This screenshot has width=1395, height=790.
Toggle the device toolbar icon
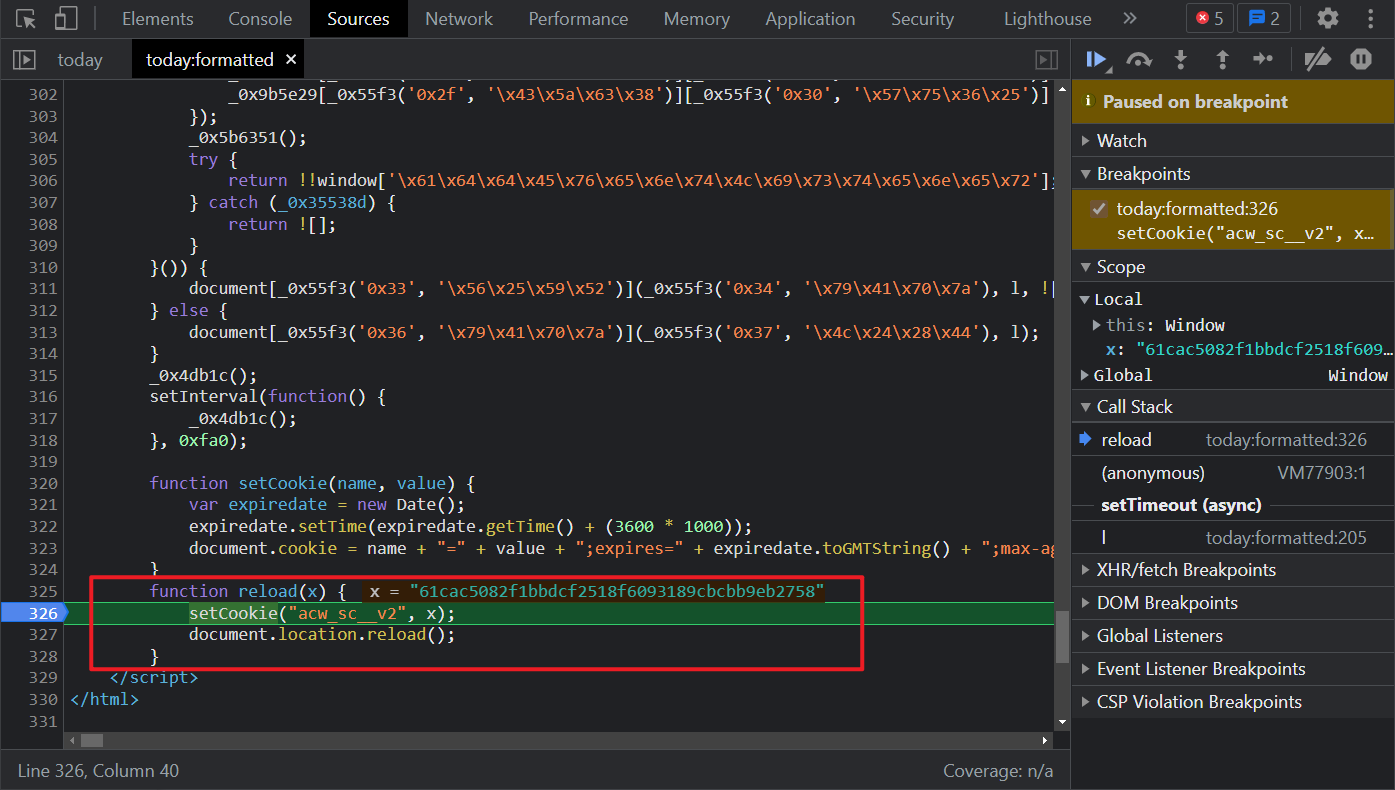tap(66, 18)
